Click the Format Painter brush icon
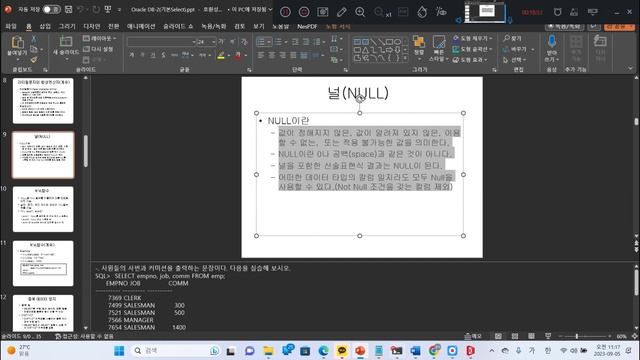 (x=34, y=60)
